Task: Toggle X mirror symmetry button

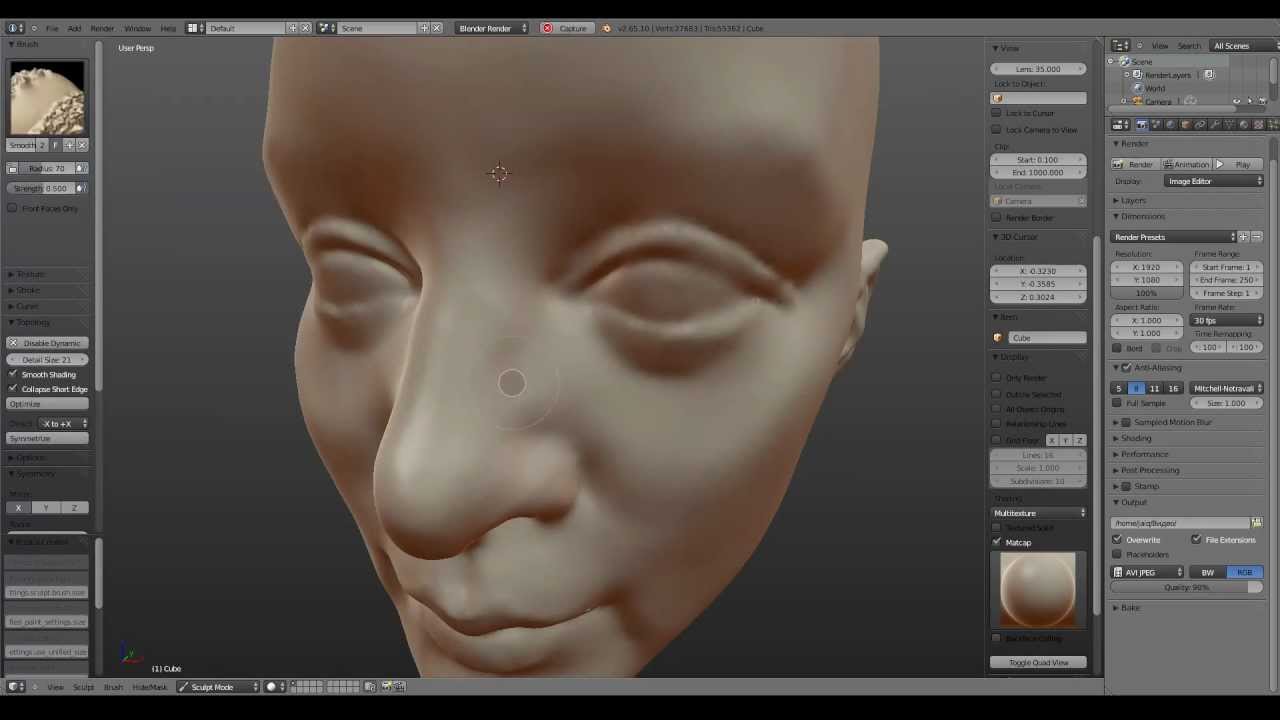Action: 18,508
